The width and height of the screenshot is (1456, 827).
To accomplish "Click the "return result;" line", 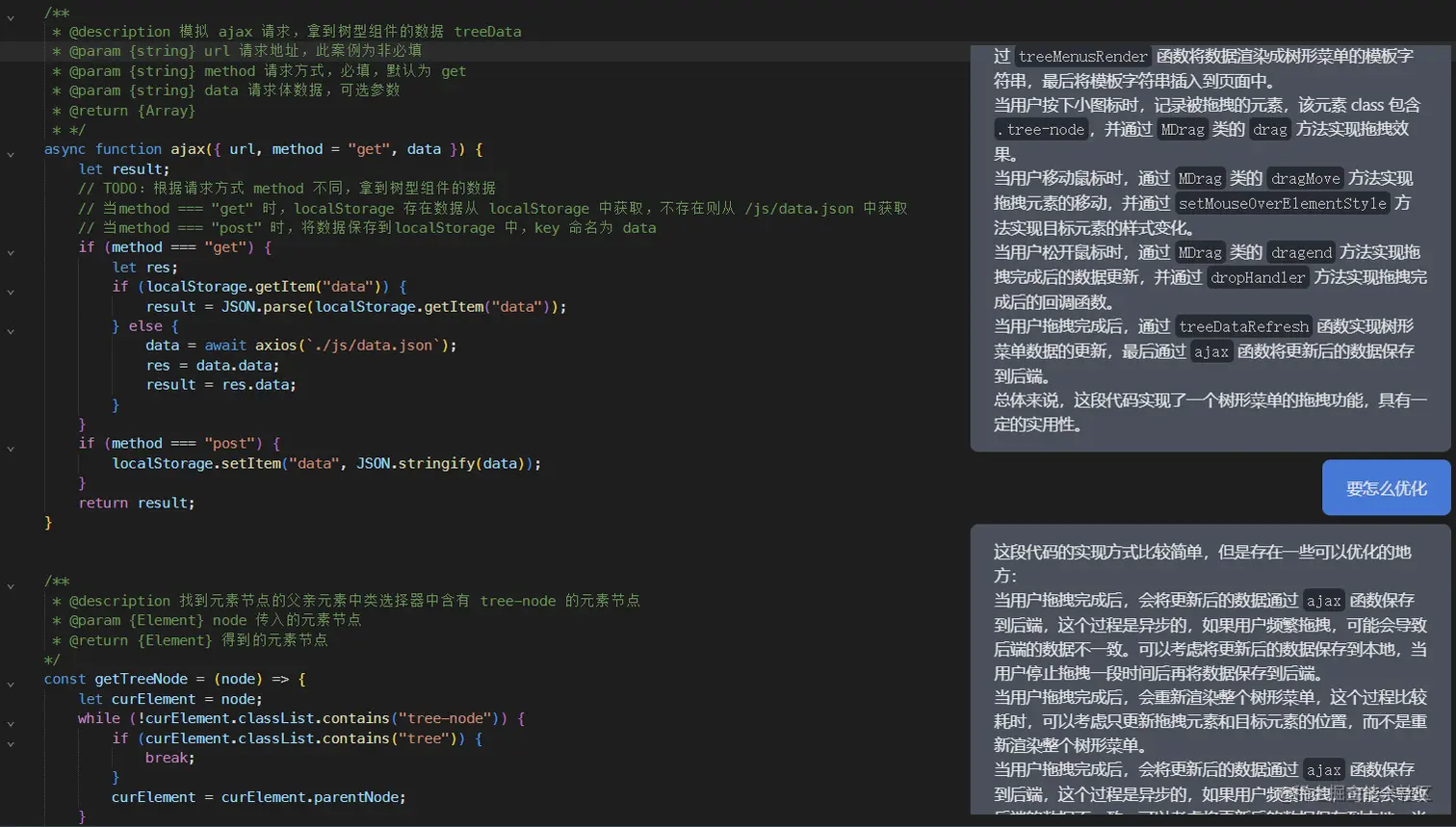I will click(137, 503).
